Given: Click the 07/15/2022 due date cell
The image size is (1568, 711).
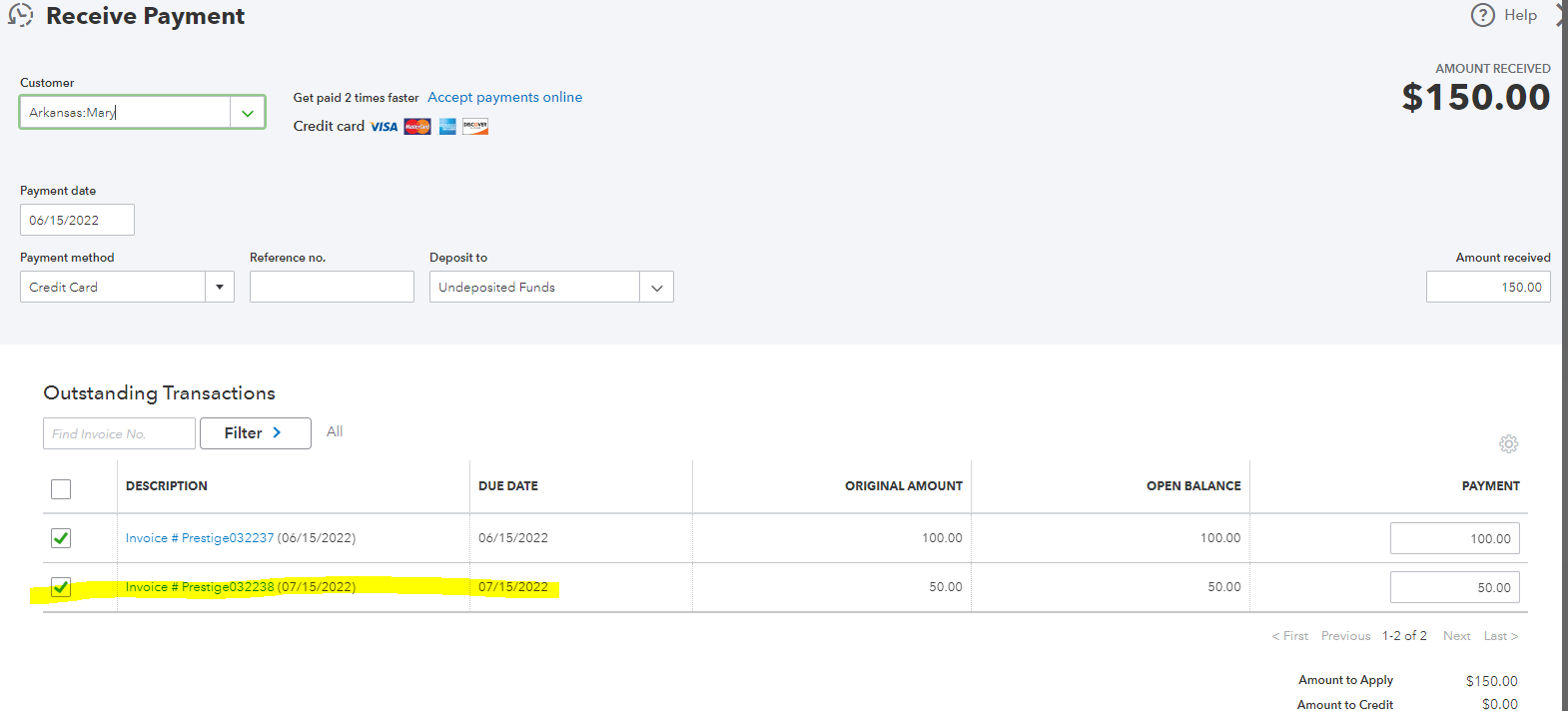Looking at the screenshot, I should point(513,587).
